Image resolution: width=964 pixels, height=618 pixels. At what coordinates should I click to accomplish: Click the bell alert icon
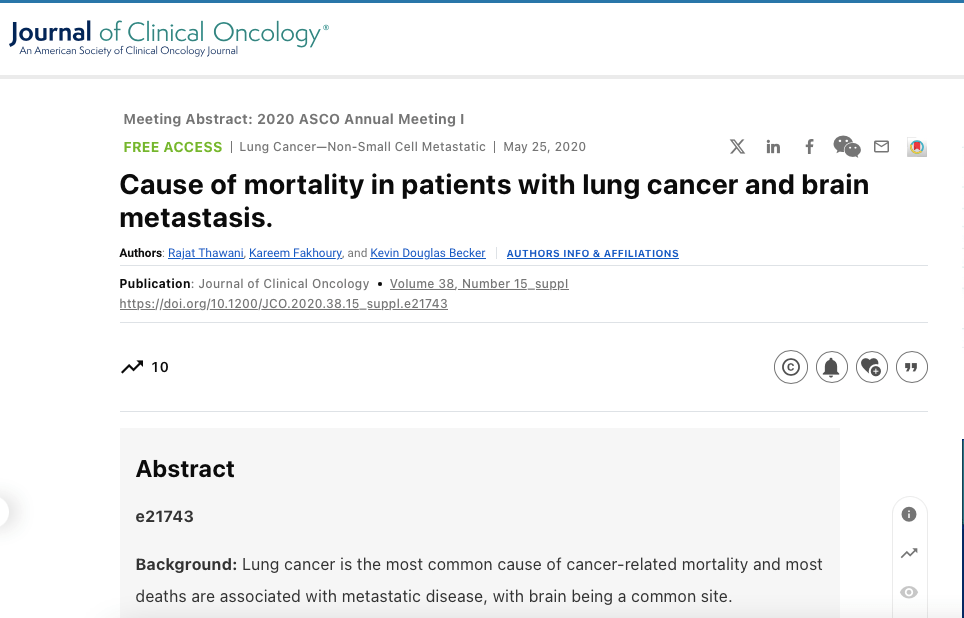[x=831, y=367]
